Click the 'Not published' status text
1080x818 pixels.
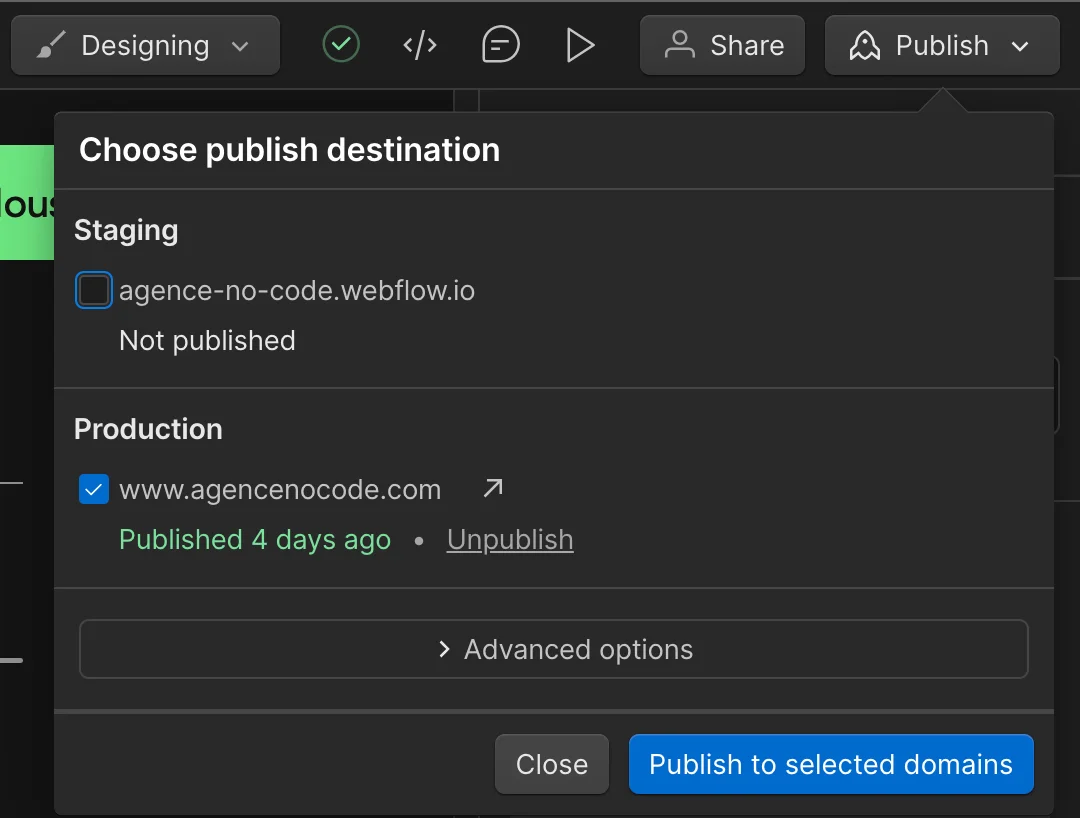tap(207, 341)
